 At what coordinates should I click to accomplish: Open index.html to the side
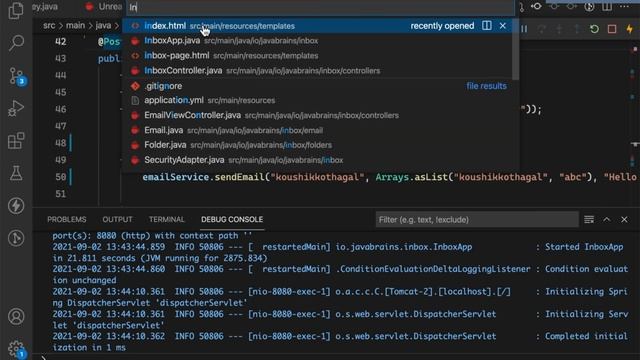point(487,26)
